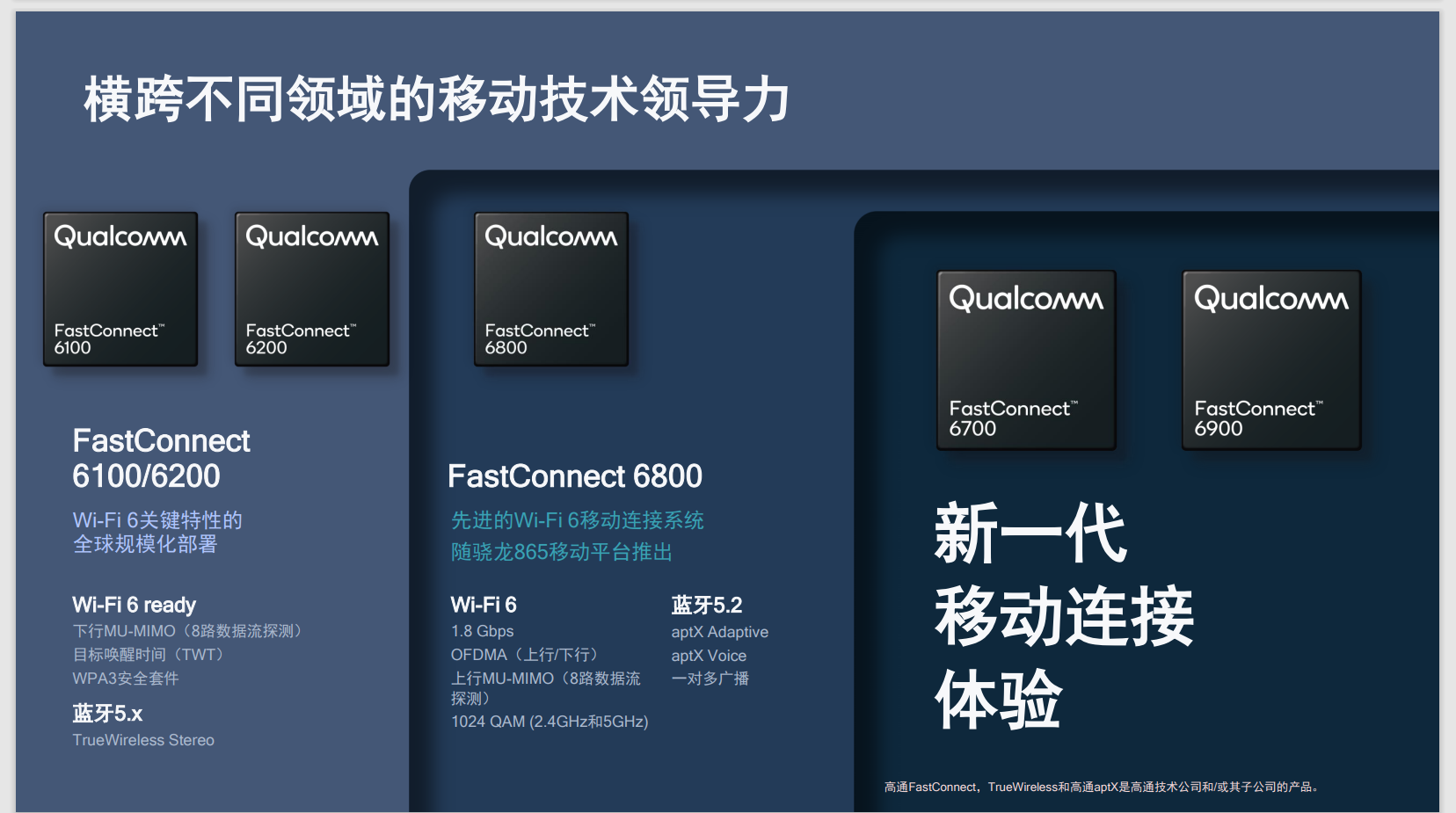Click the text 全球规模化部署

click(145, 544)
